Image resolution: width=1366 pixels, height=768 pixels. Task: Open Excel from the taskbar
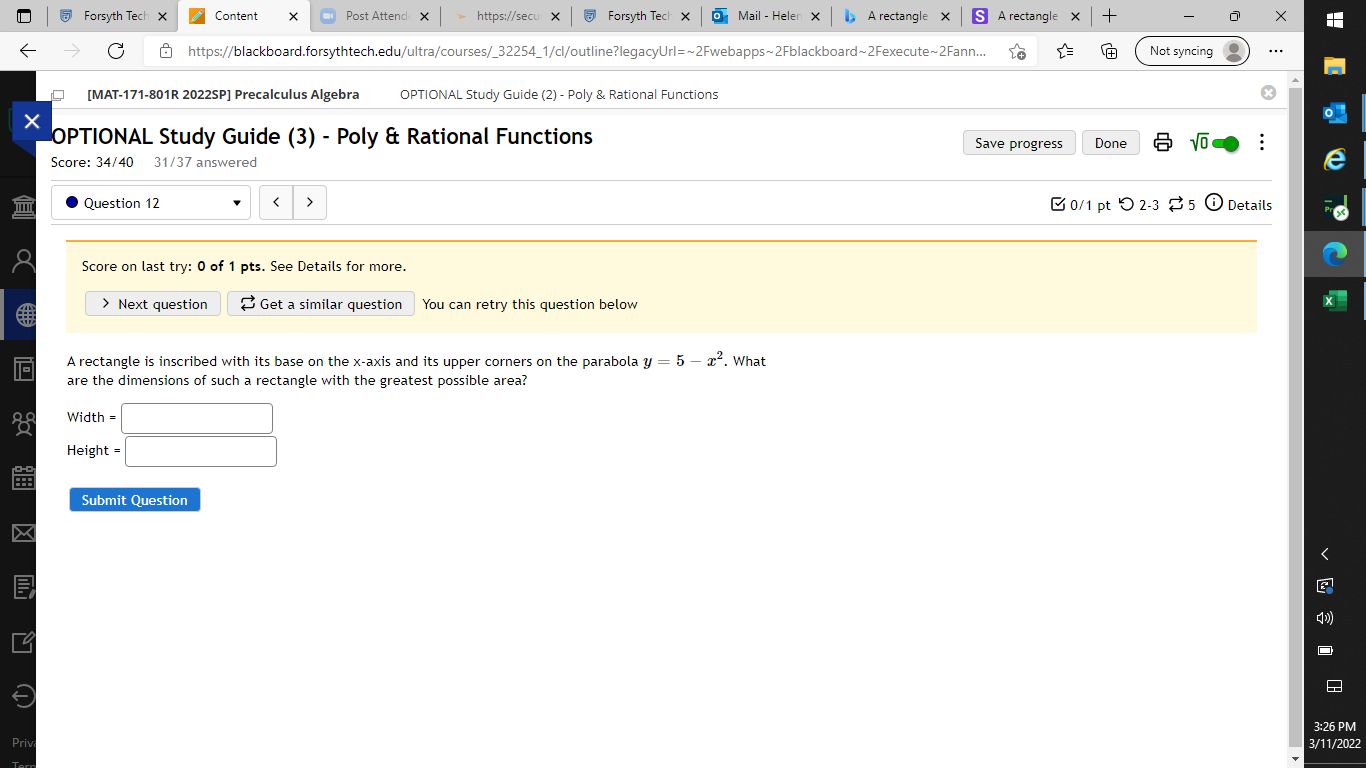[1335, 301]
